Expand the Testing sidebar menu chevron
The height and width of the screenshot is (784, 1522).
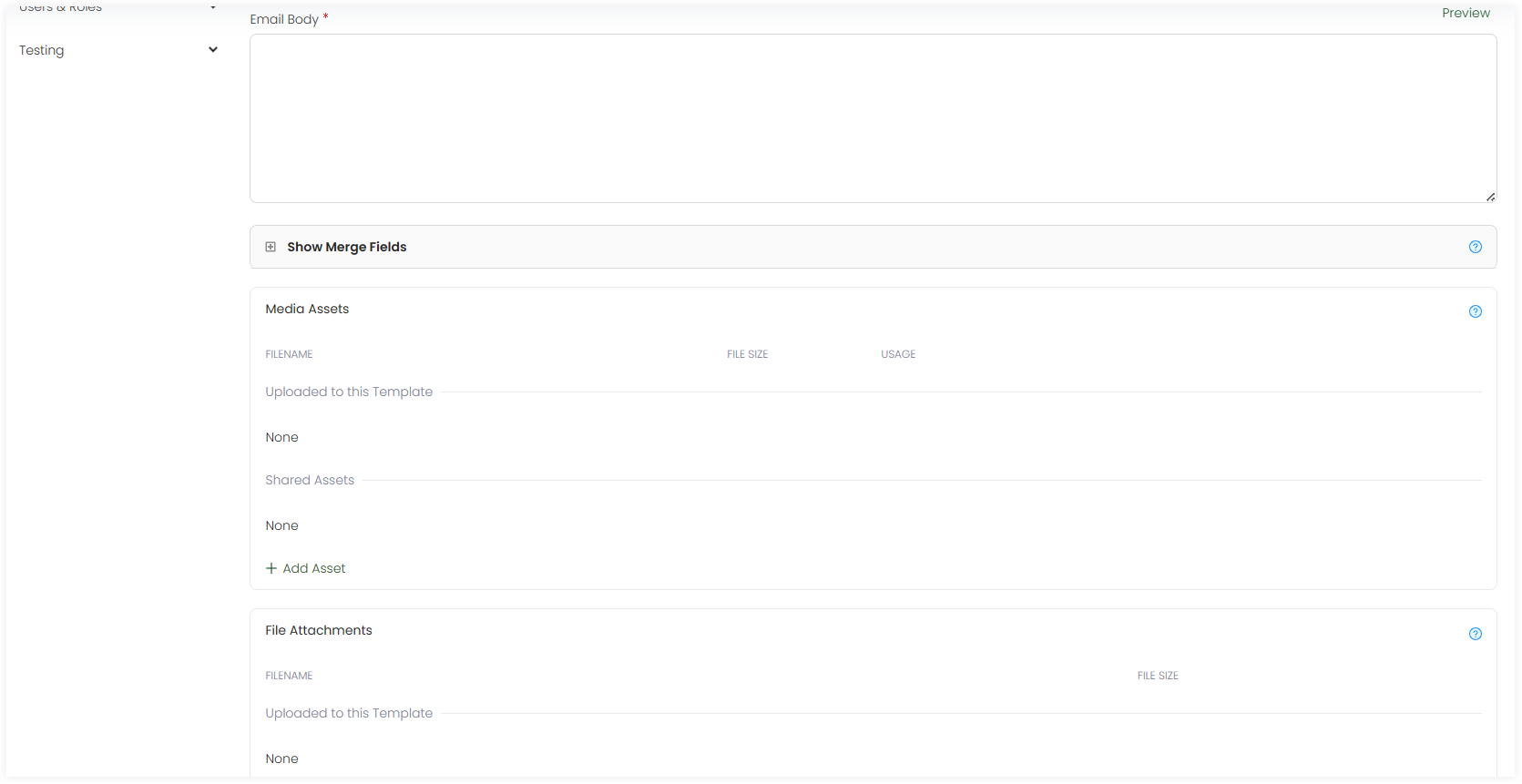point(213,50)
